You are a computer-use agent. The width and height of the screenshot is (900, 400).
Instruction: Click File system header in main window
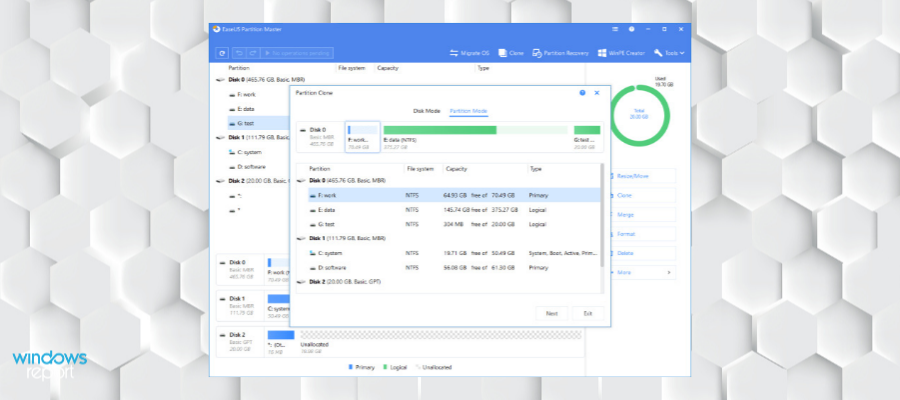coord(351,68)
